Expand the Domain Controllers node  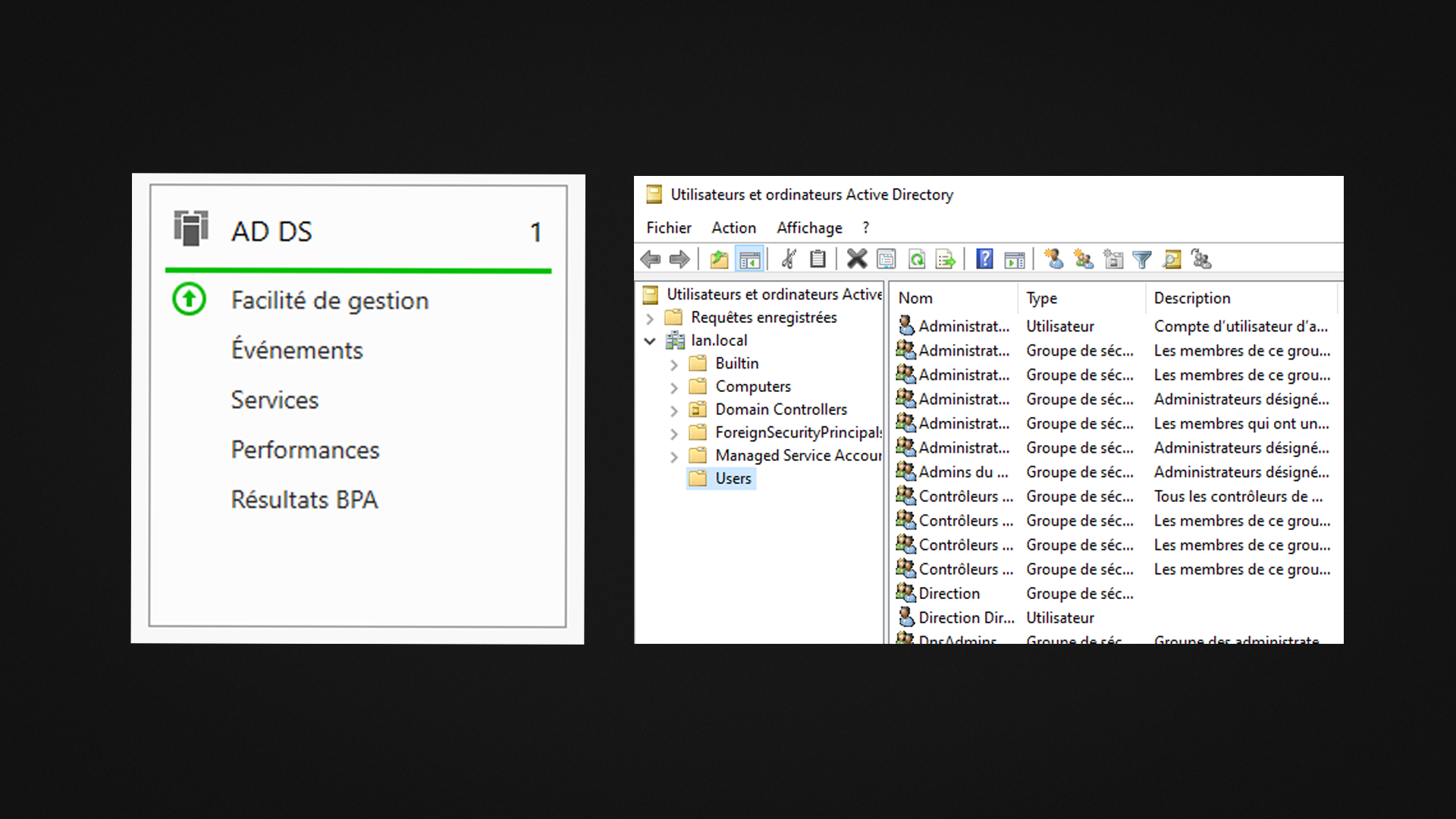[x=674, y=411]
